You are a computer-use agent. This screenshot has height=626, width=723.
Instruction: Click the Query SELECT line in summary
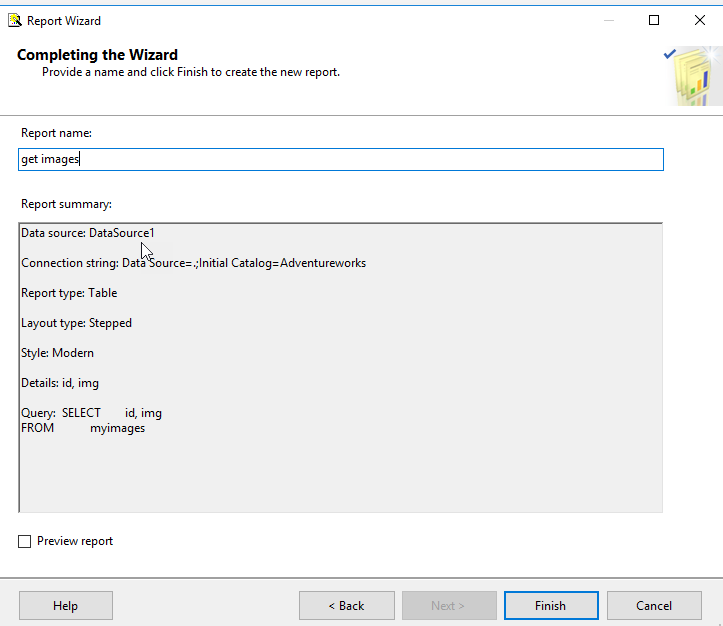coord(91,413)
